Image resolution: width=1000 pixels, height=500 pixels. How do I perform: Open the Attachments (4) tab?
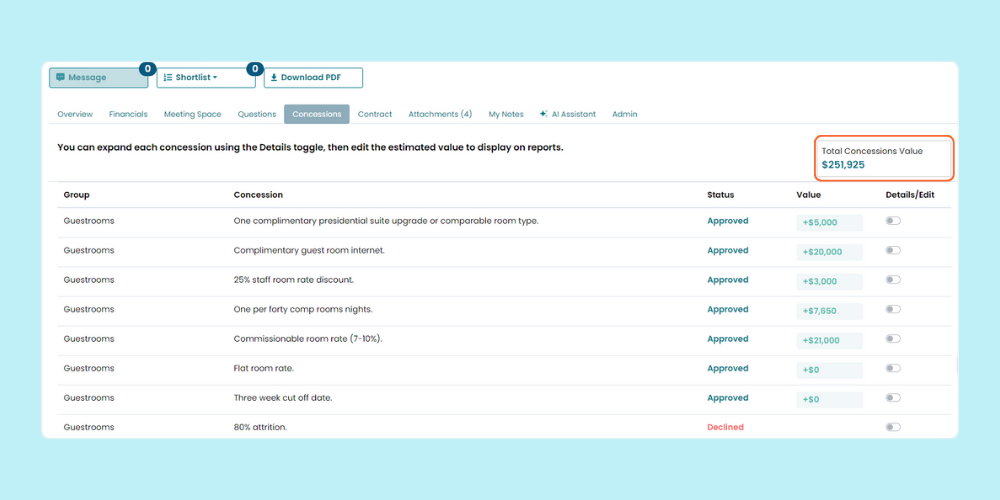(440, 114)
